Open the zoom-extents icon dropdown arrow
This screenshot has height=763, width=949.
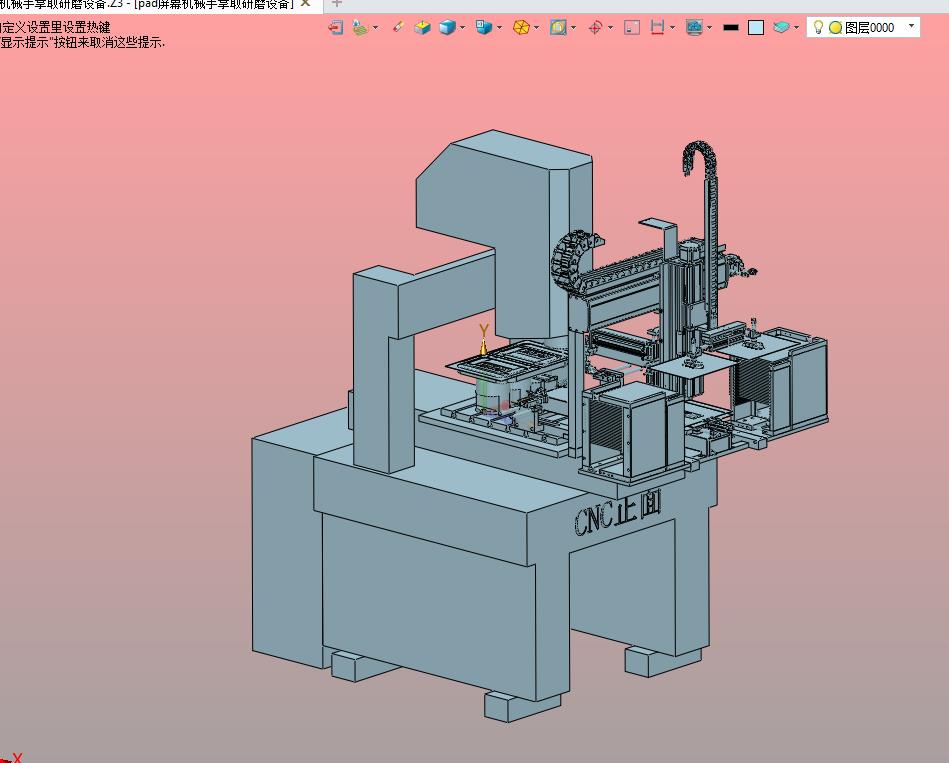pos(573,27)
